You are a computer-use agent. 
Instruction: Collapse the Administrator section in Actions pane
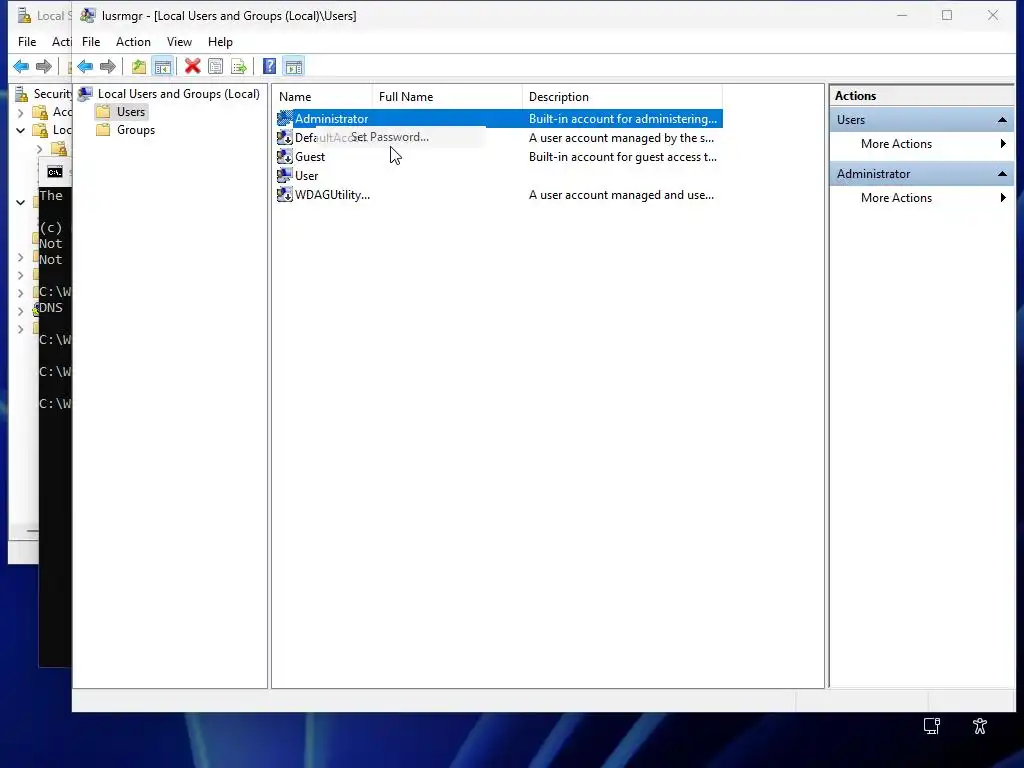click(x=1002, y=174)
